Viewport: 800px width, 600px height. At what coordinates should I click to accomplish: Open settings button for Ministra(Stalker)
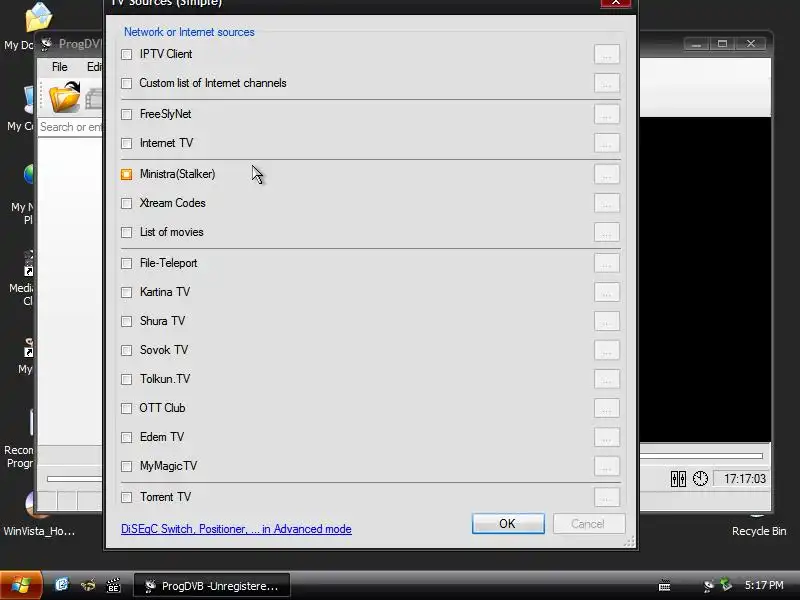pos(607,174)
